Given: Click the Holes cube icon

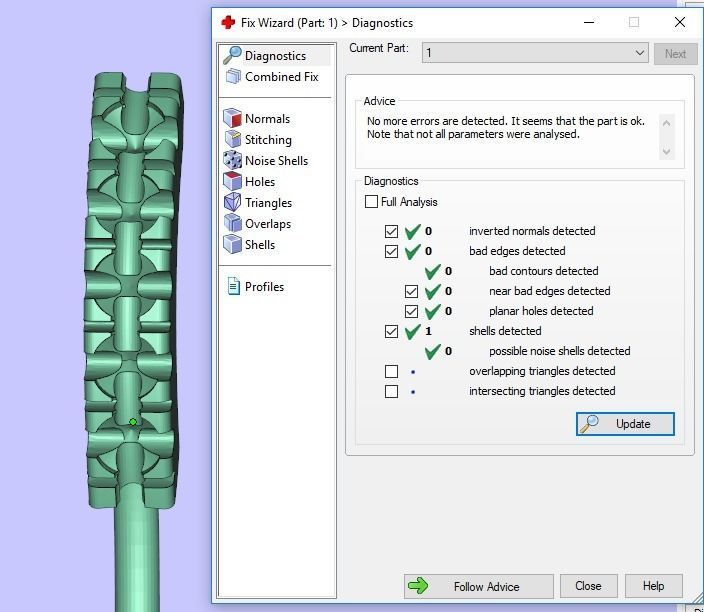Looking at the screenshot, I should (233, 181).
